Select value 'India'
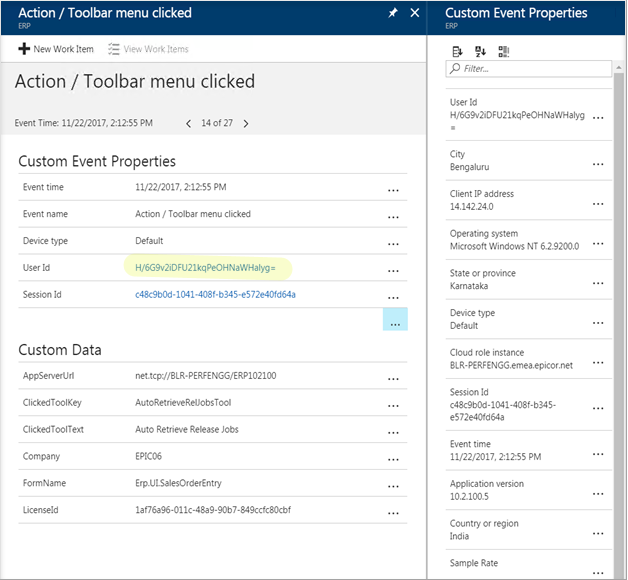This screenshot has width=628, height=580. (x=459, y=536)
